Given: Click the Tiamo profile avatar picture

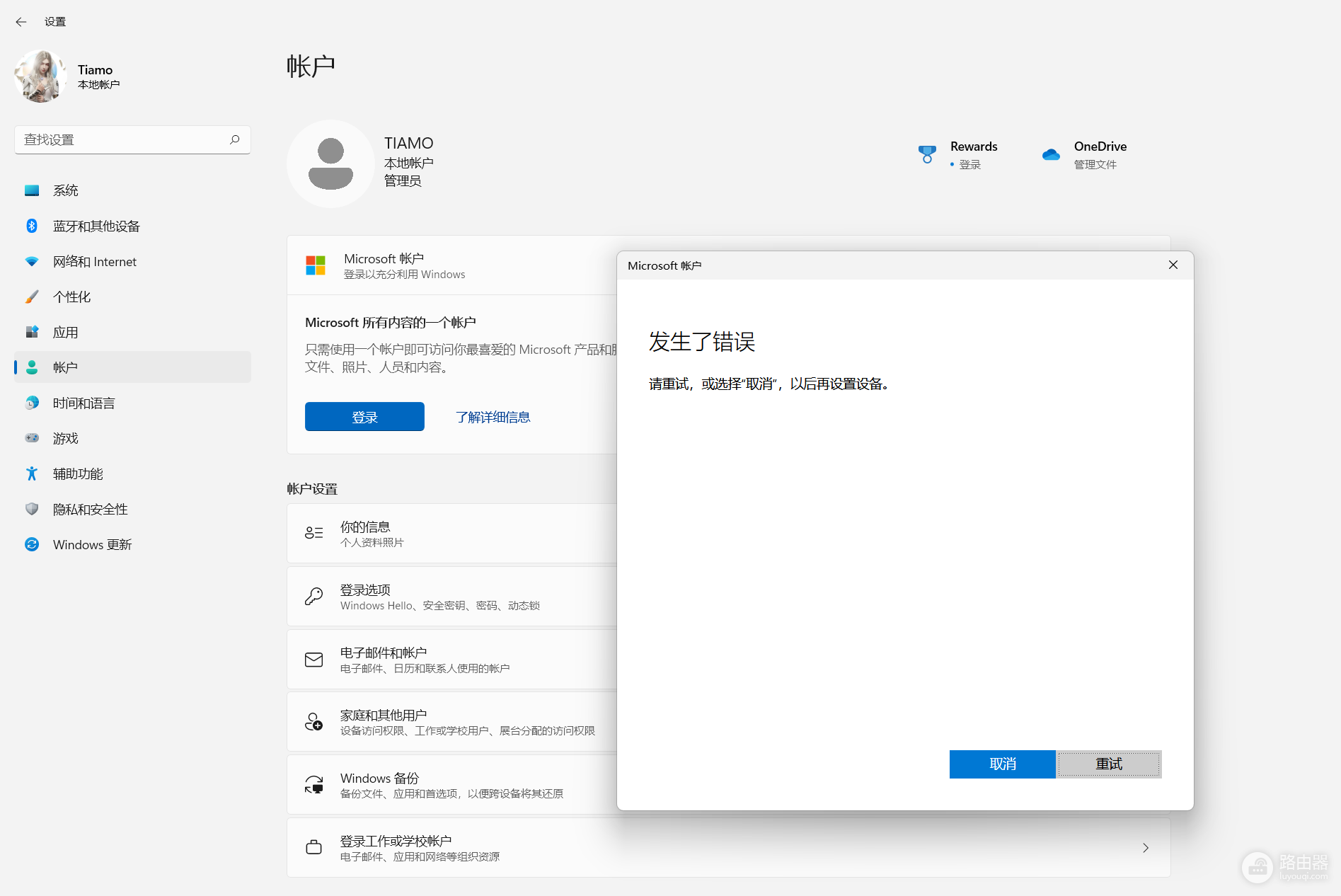Looking at the screenshot, I should [40, 76].
